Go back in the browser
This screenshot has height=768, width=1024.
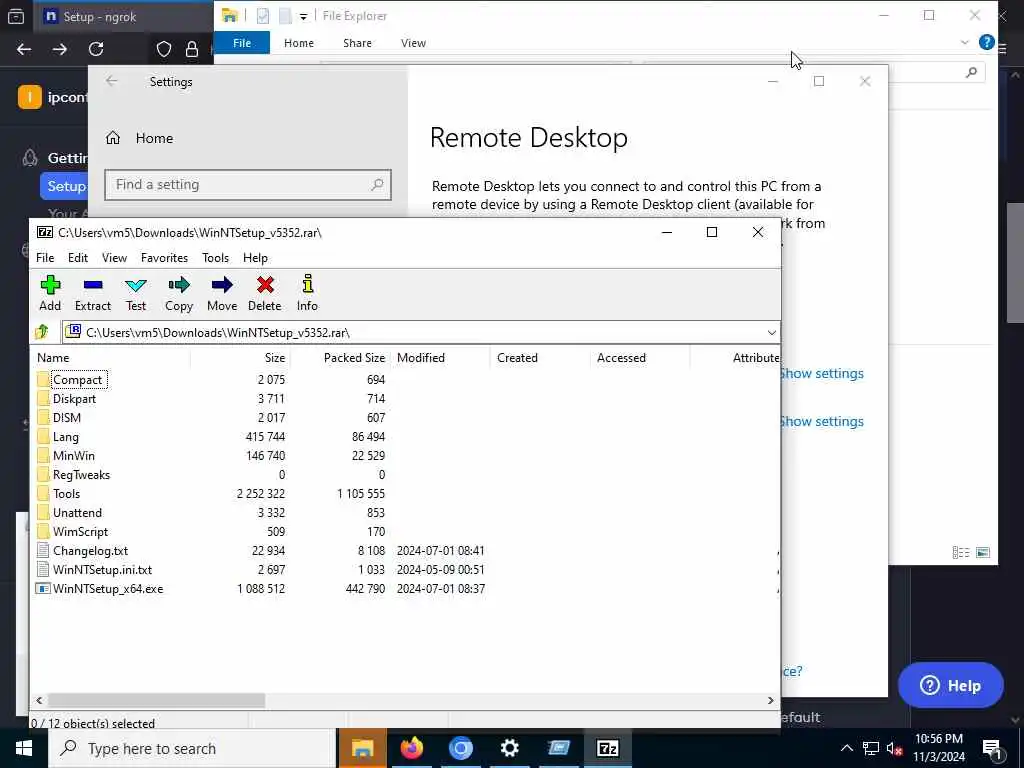click(x=24, y=49)
